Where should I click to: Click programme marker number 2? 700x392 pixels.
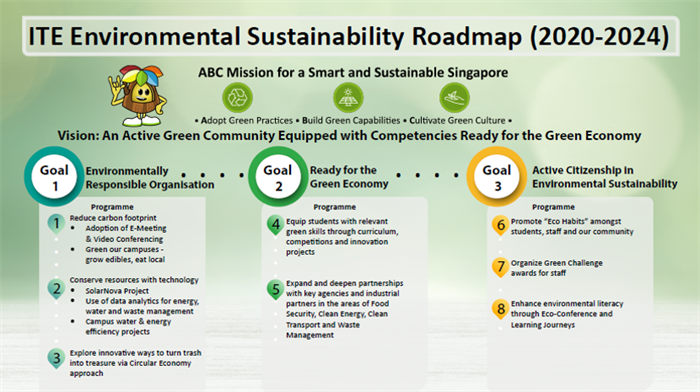pos(56,289)
